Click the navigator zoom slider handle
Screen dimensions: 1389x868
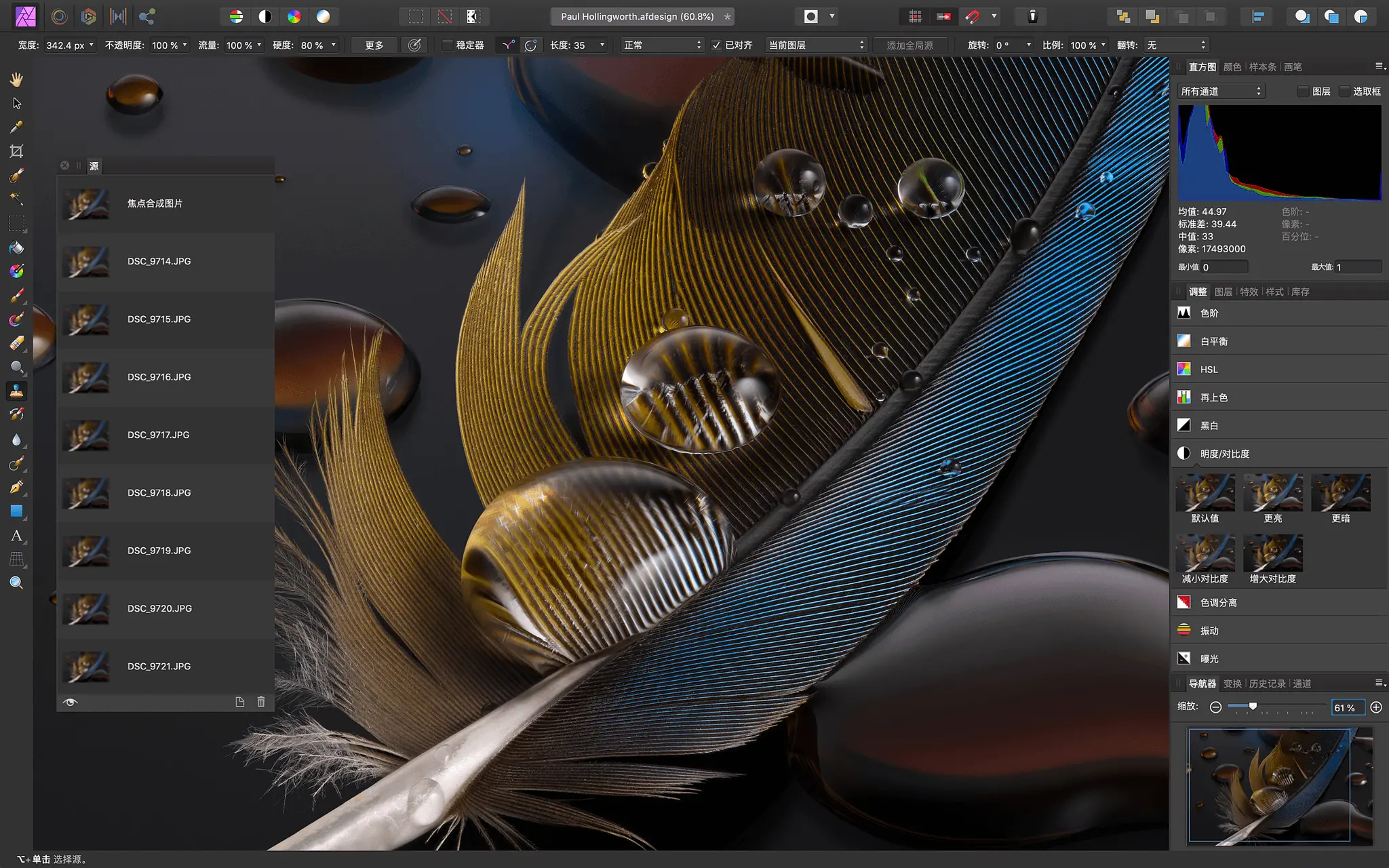pyautogui.click(x=1253, y=707)
